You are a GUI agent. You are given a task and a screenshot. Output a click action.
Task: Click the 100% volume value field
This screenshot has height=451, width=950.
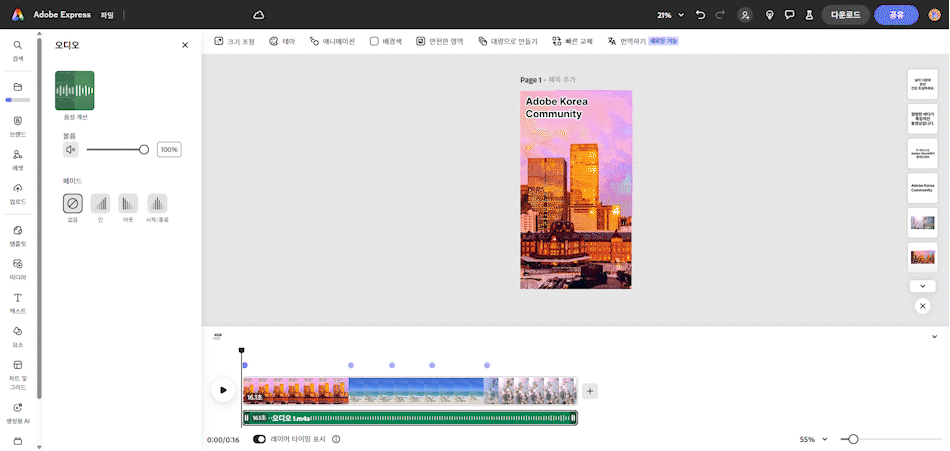(x=170, y=149)
